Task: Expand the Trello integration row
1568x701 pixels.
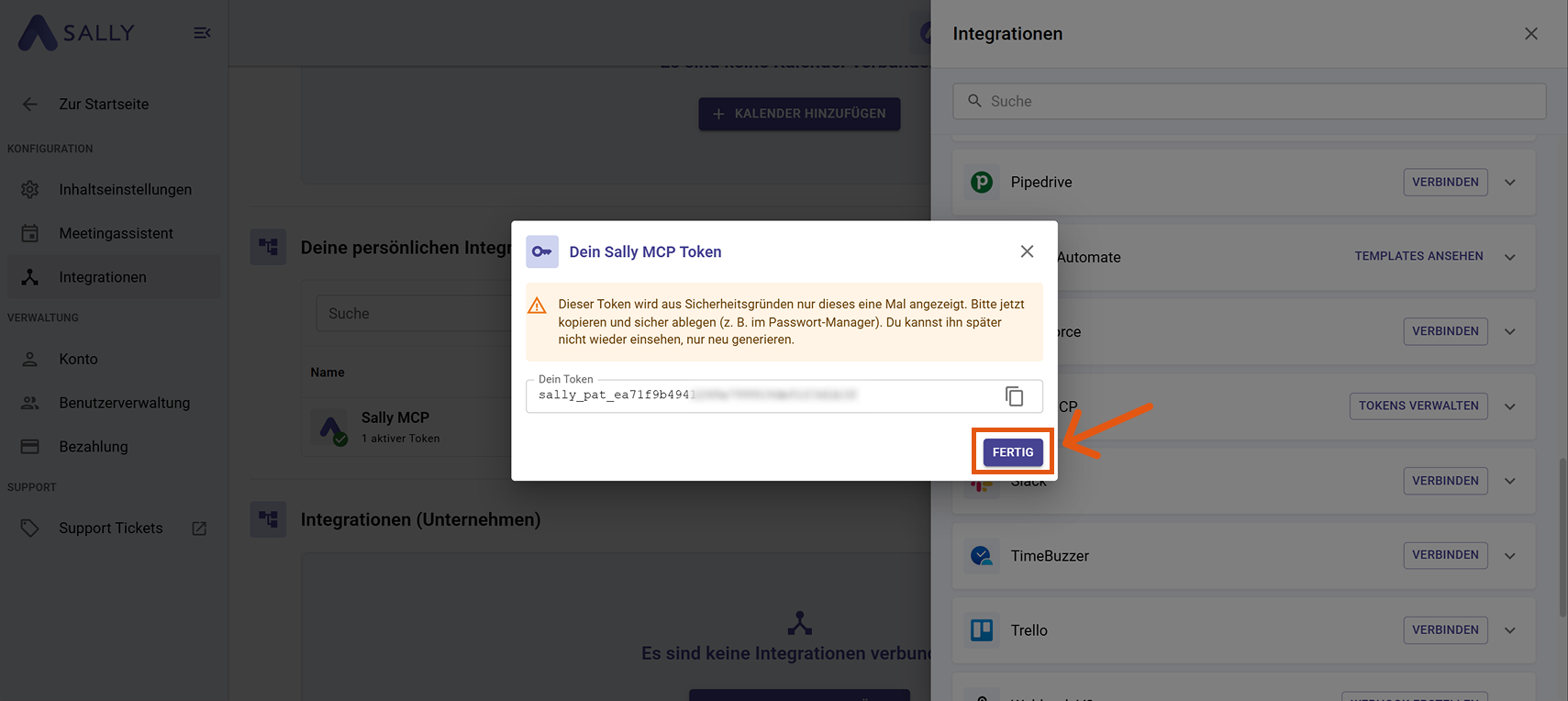Action: pos(1509,630)
